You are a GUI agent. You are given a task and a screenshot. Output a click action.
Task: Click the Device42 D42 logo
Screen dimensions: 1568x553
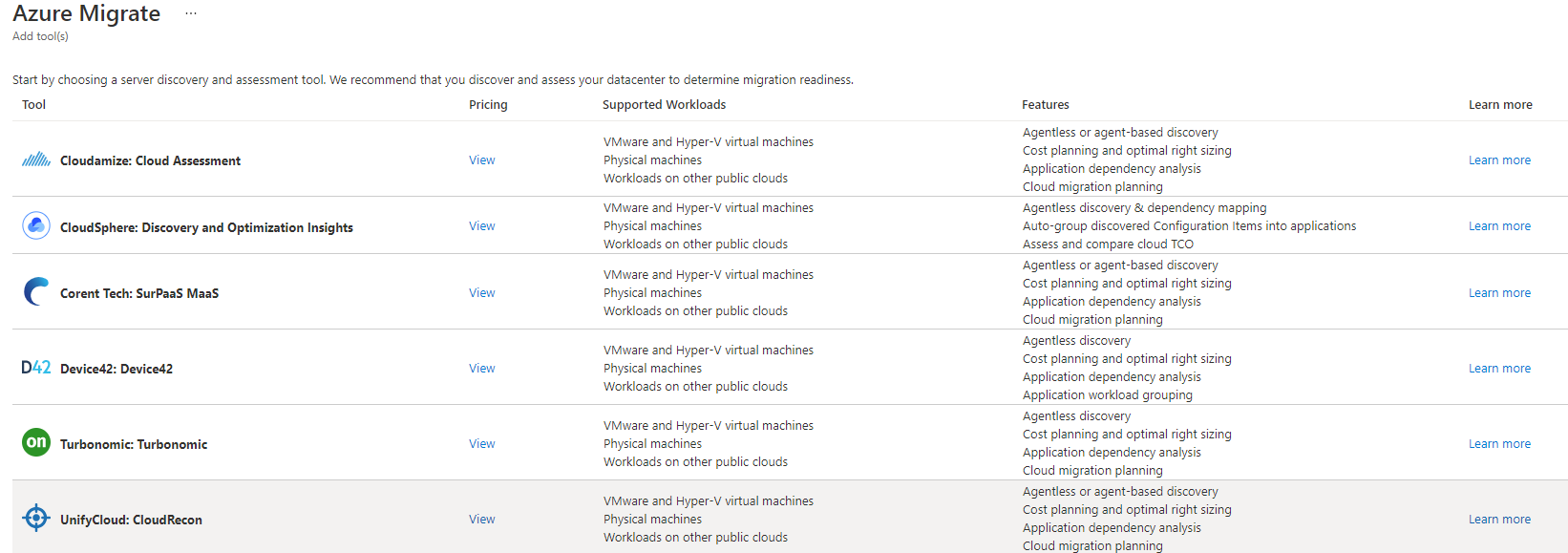tap(35, 368)
